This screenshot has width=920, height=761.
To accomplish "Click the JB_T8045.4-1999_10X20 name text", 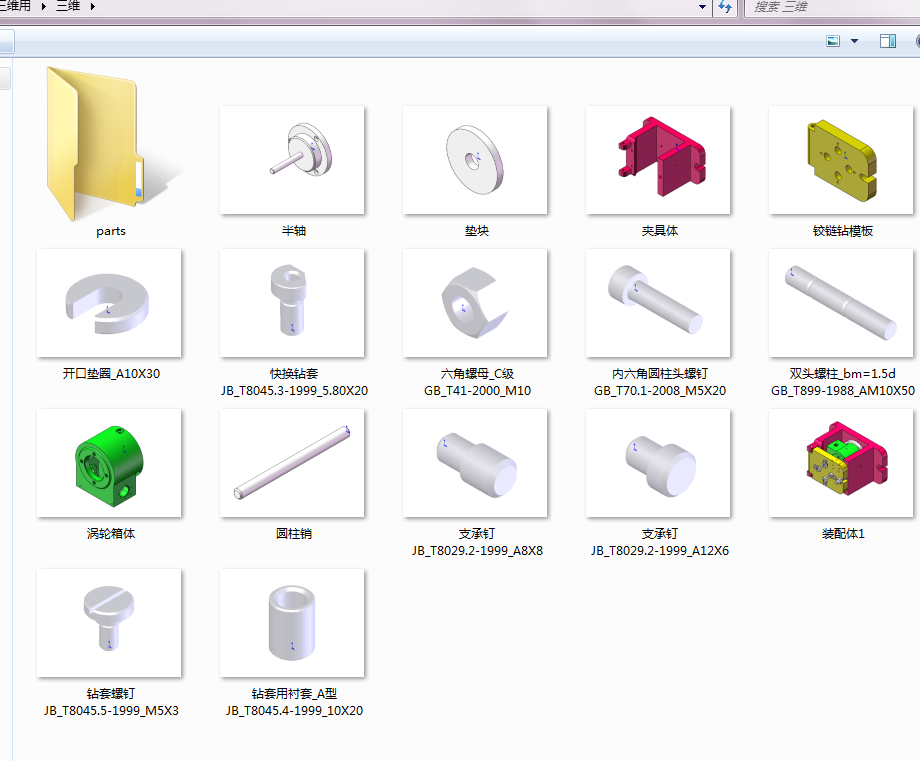I will point(295,711).
